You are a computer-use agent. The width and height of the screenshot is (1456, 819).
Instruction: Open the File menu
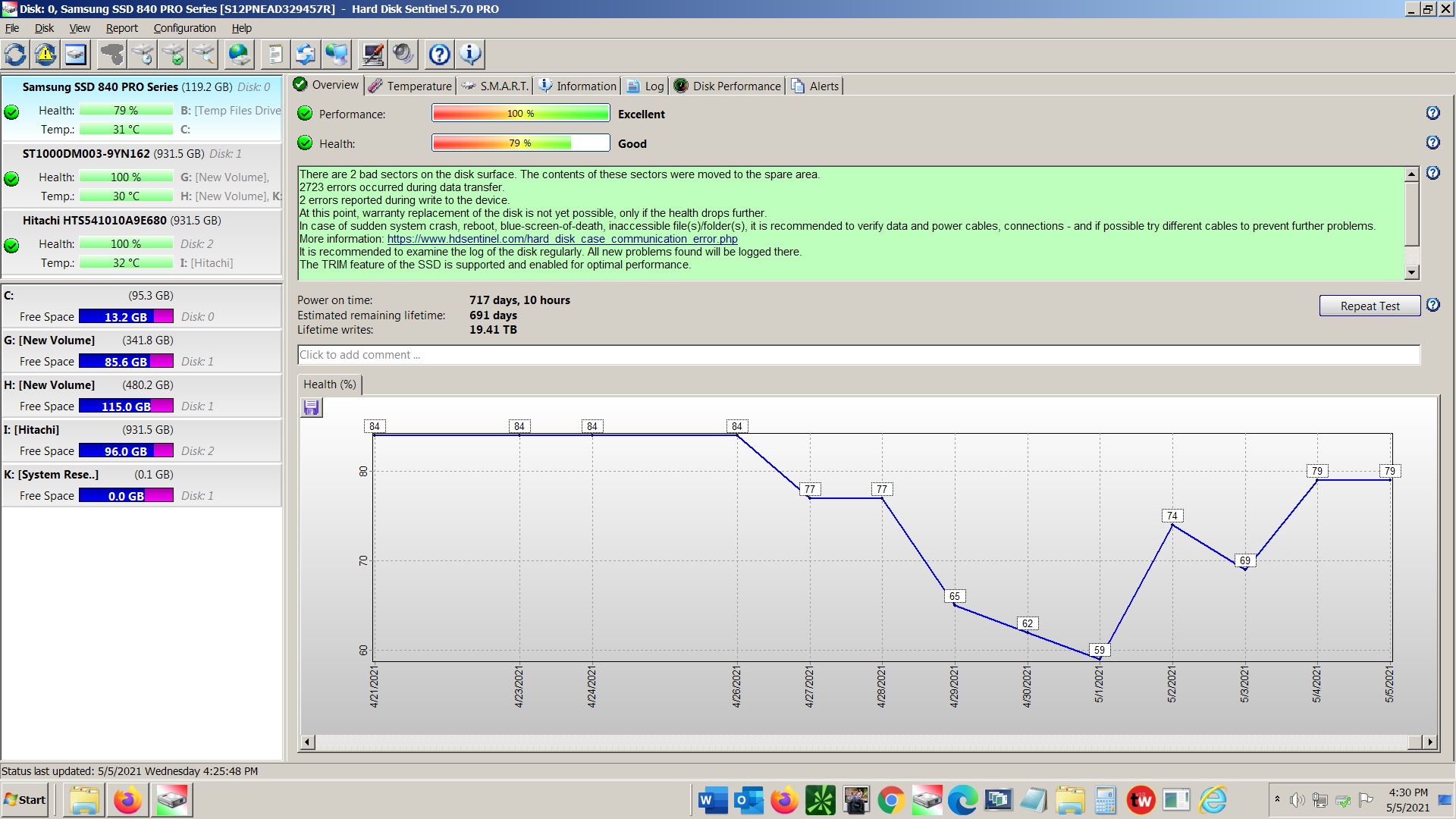click(x=12, y=28)
